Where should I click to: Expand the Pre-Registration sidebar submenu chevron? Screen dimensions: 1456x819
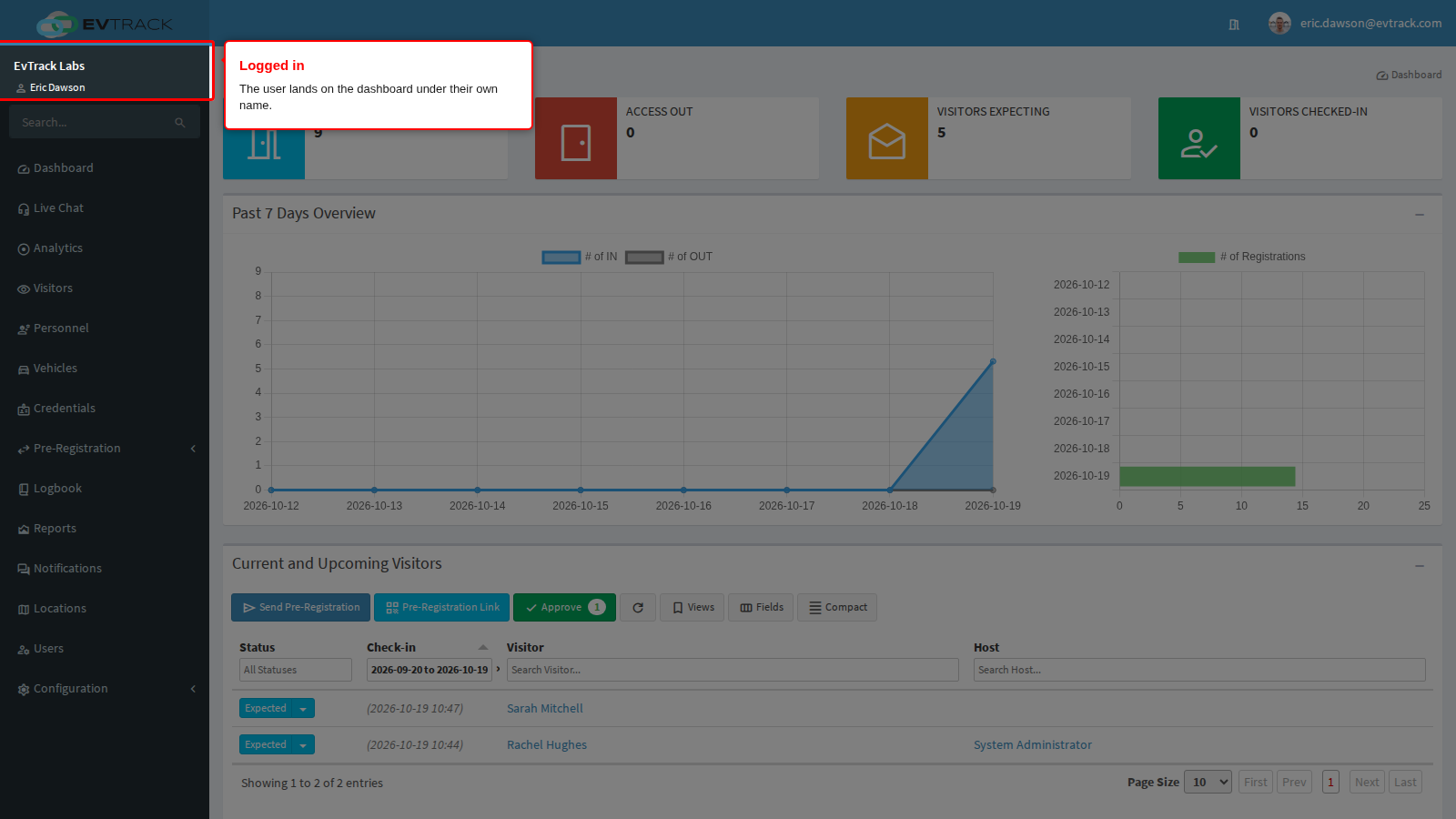tap(193, 449)
